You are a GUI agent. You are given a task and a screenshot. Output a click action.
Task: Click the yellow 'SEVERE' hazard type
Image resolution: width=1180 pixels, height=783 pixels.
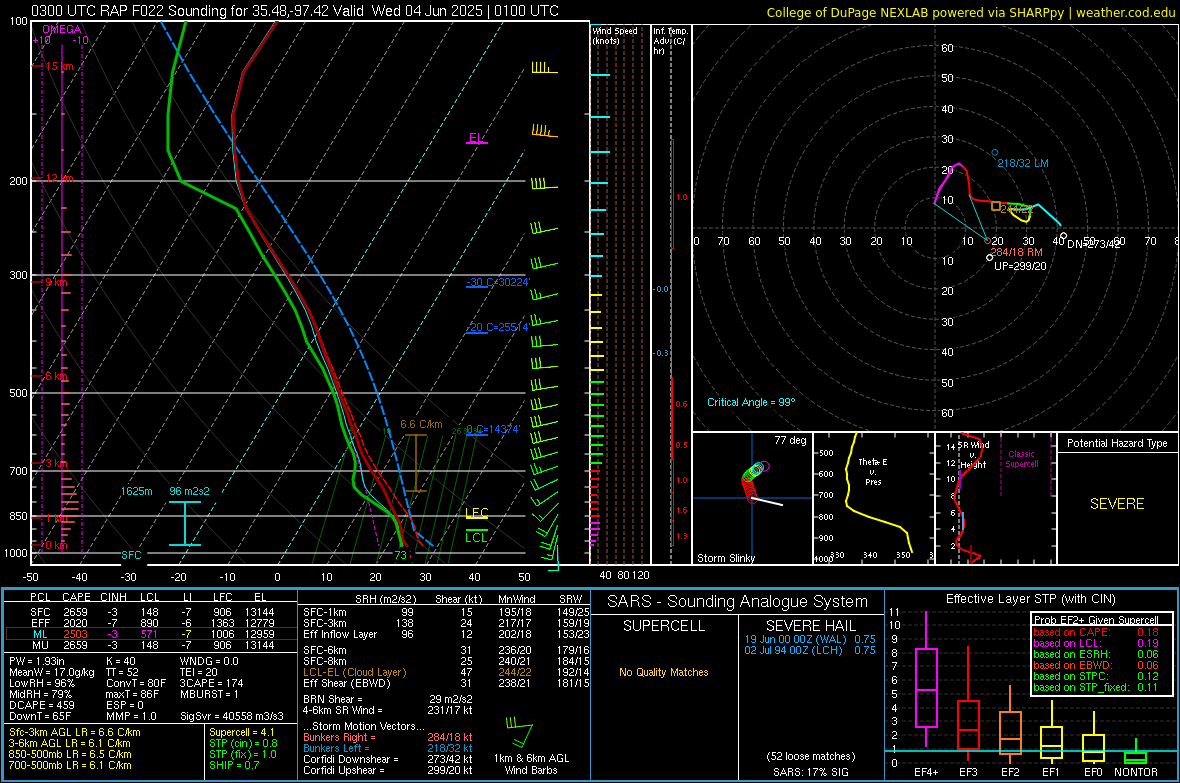pos(1117,504)
